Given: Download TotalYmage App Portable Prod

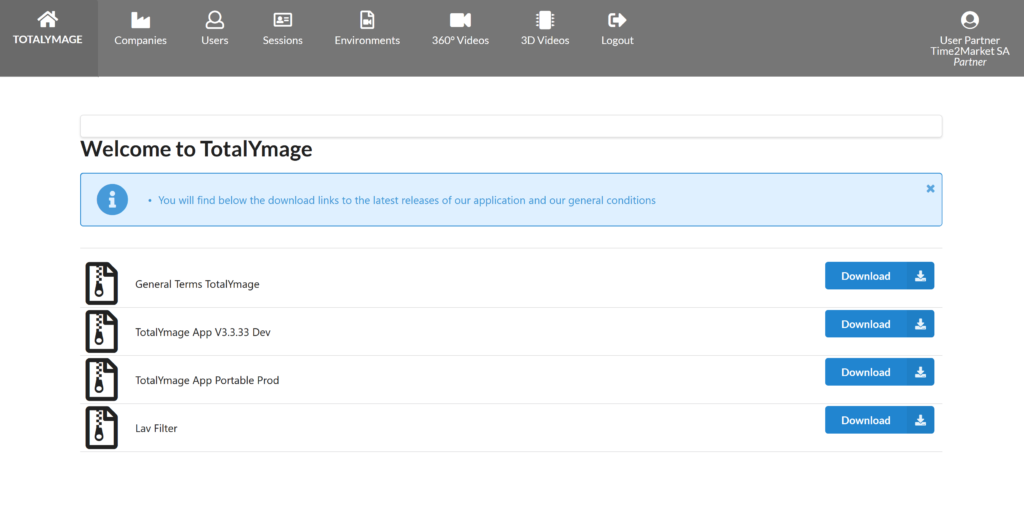Looking at the screenshot, I should pyautogui.click(x=879, y=372).
